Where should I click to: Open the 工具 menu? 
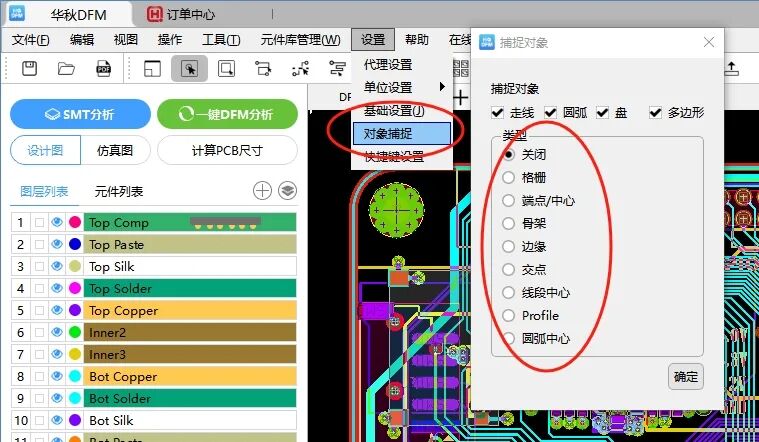221,40
